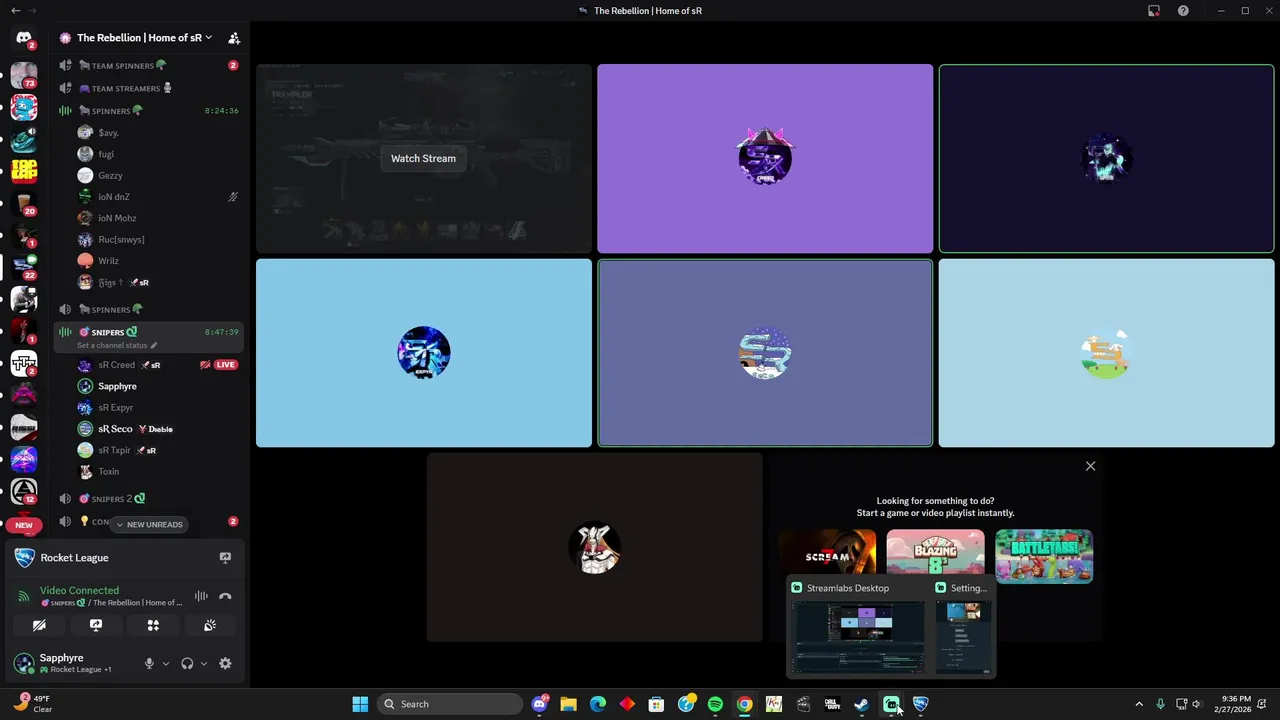Mute the microphone
Viewport: 1280px width, 720px height.
pos(149,663)
